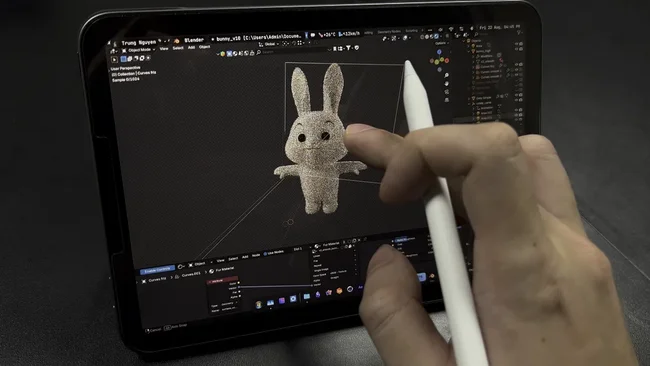Image resolution: width=650 pixels, height=366 pixels.
Task: Toggle perspective/orthographic grid icon in viewport
Action: coord(446,100)
